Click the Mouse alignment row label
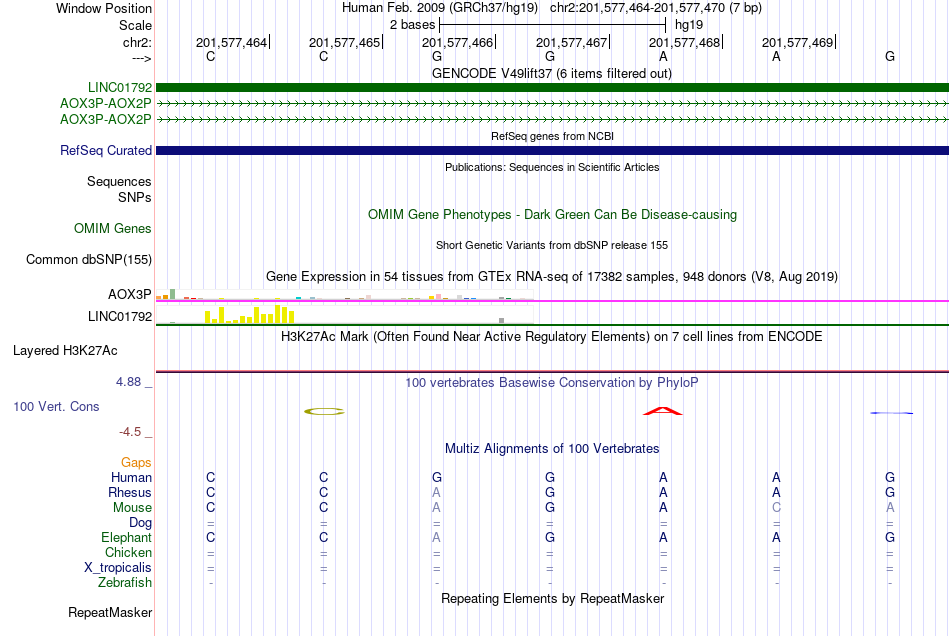Screen dimensions: 950x636 (132, 508)
